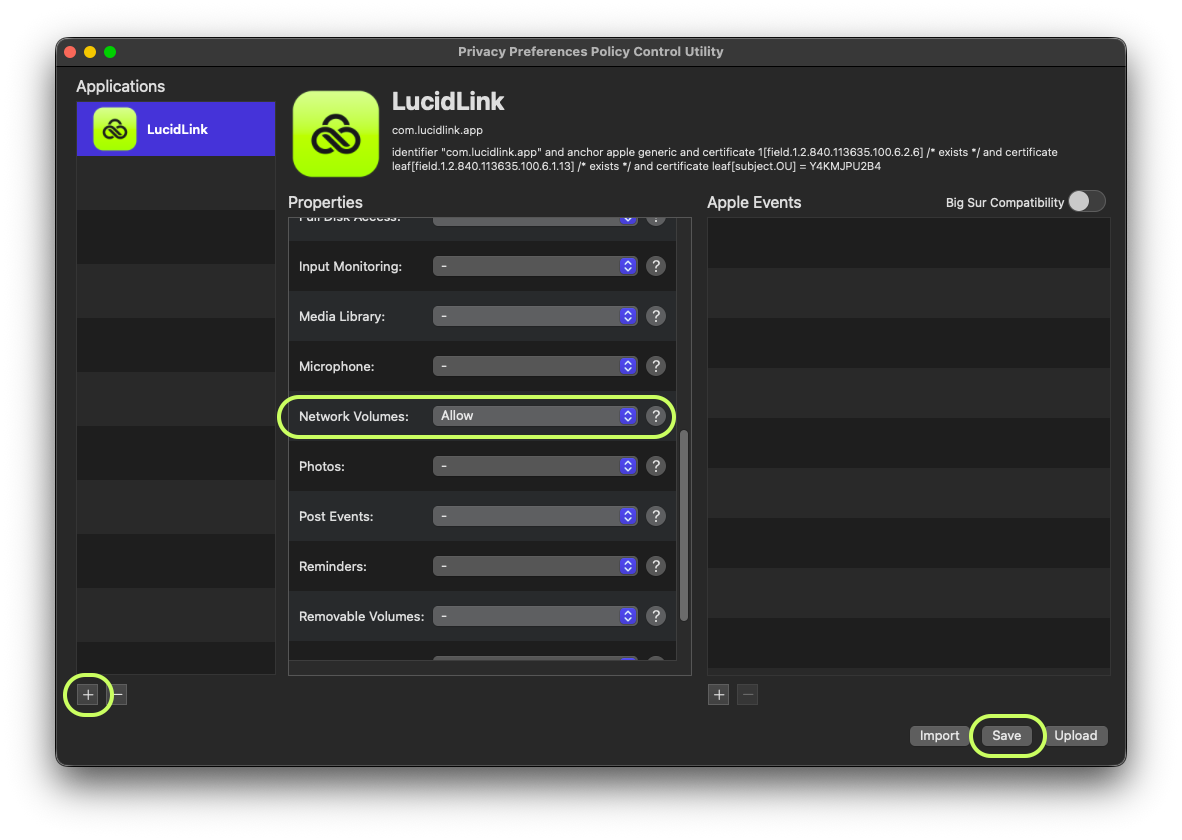Click the Apple Events heading
The image size is (1182, 840).
(x=754, y=202)
